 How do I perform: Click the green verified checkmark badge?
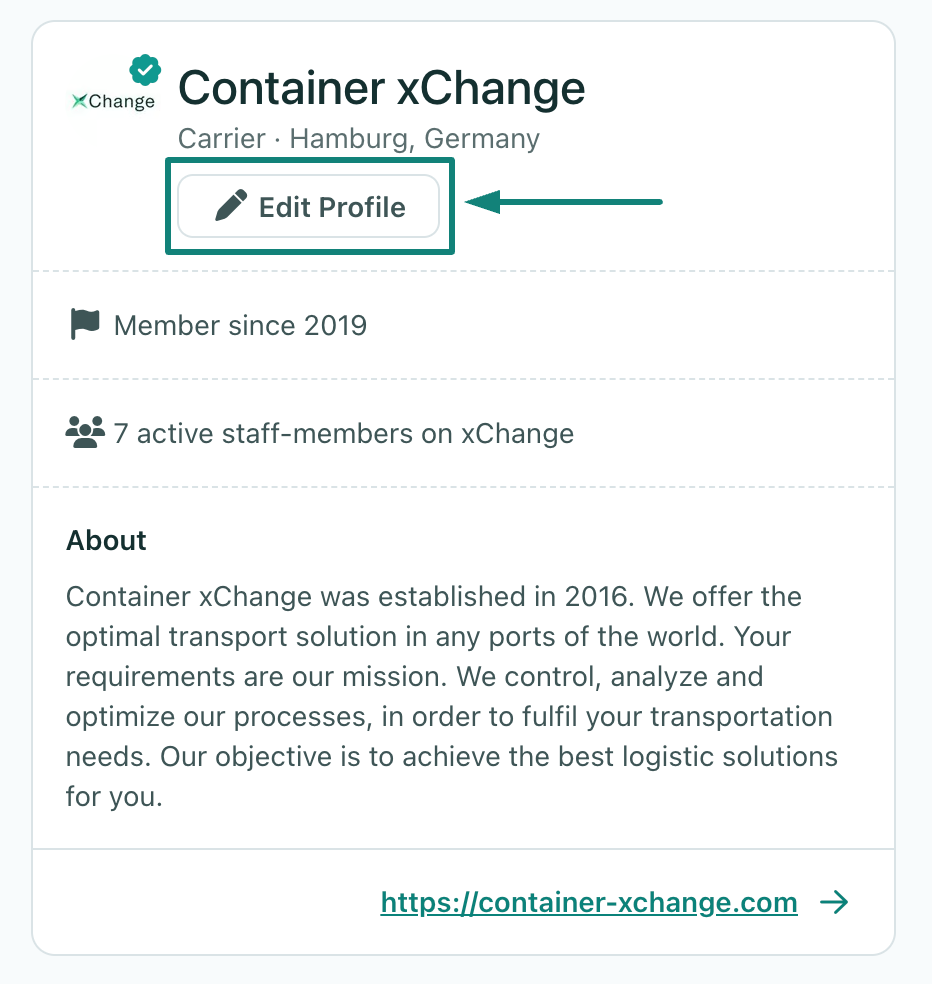(x=146, y=71)
